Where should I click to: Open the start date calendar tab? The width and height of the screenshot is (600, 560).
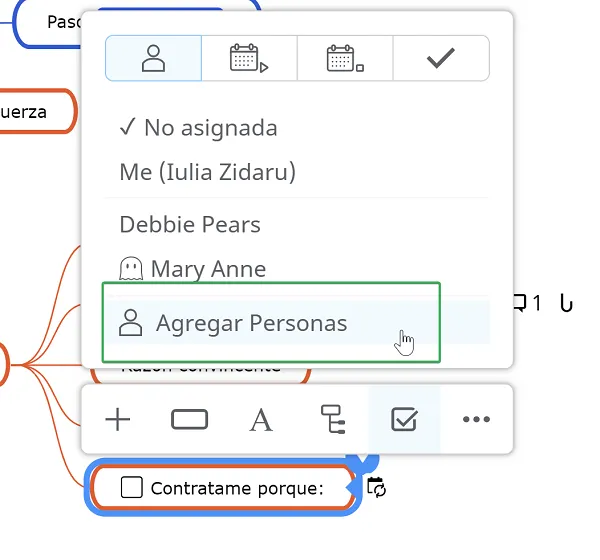click(249, 58)
